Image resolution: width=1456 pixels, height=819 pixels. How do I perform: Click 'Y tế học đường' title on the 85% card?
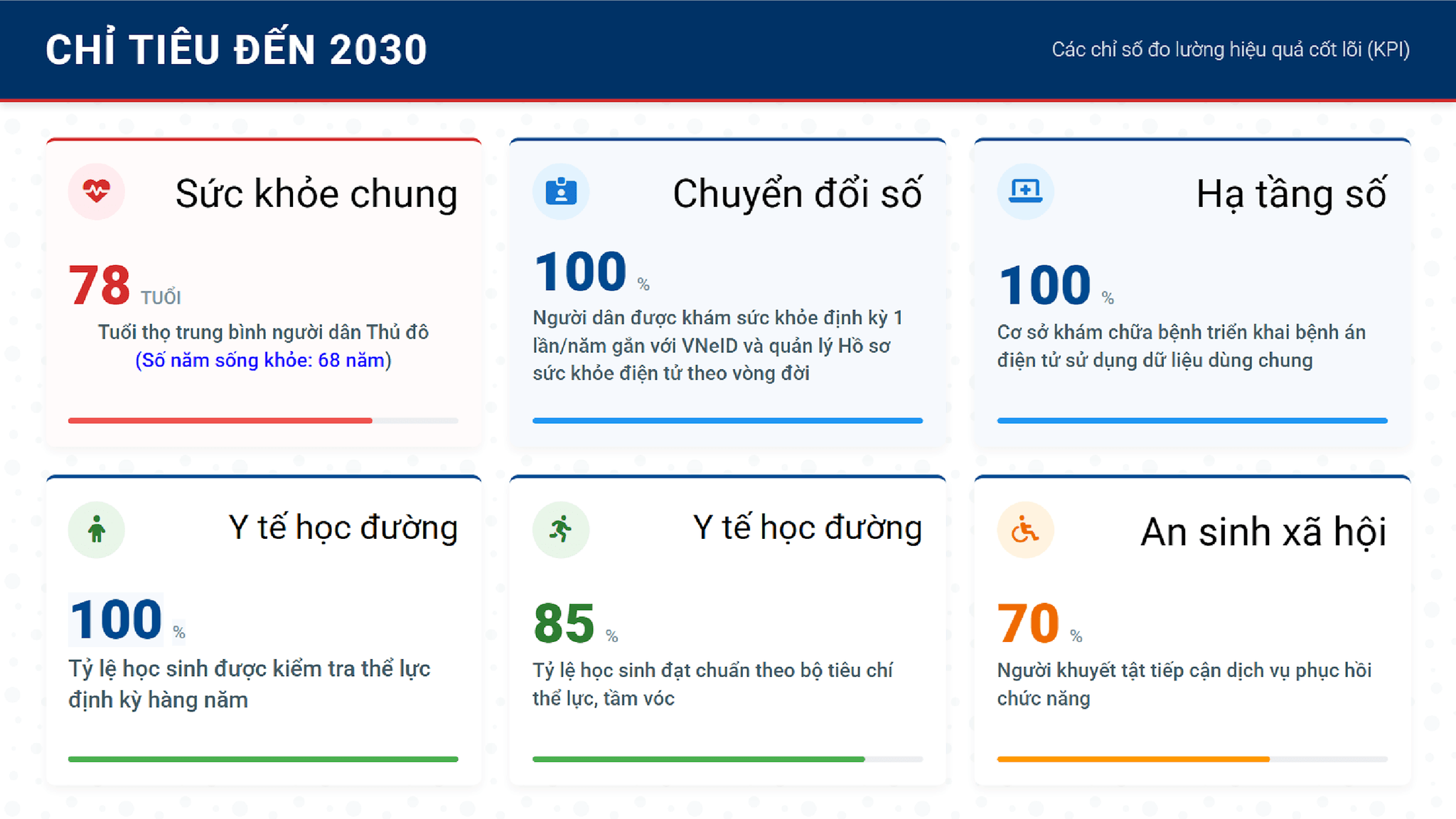(808, 528)
